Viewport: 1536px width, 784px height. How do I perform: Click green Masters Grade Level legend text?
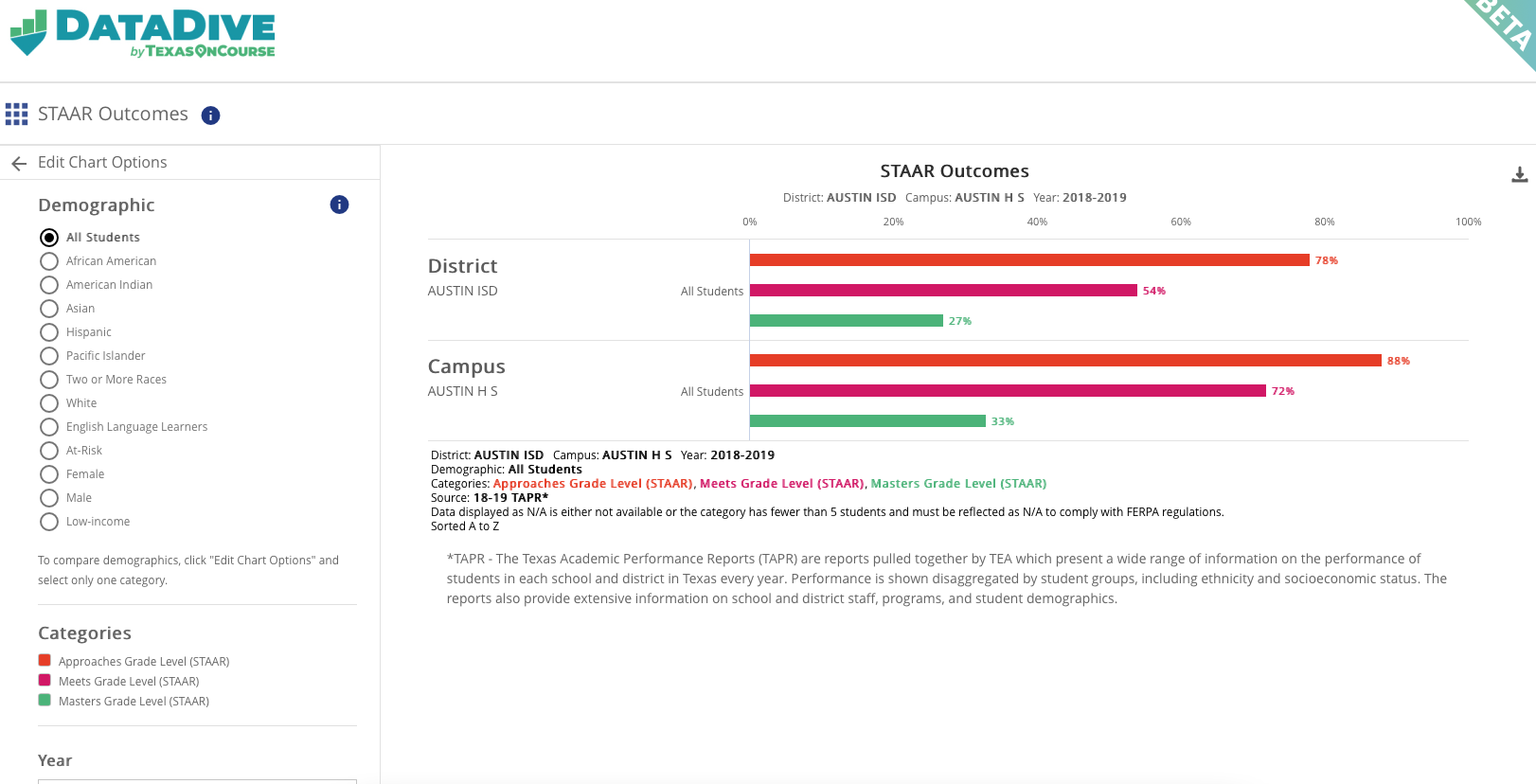(x=958, y=484)
